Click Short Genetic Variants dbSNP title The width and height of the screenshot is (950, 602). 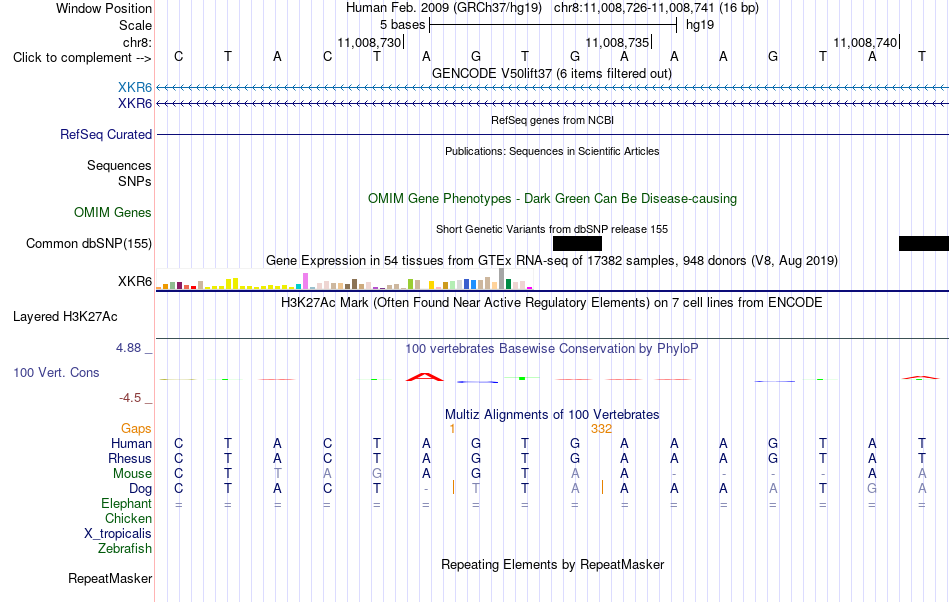pyautogui.click(x=552, y=230)
